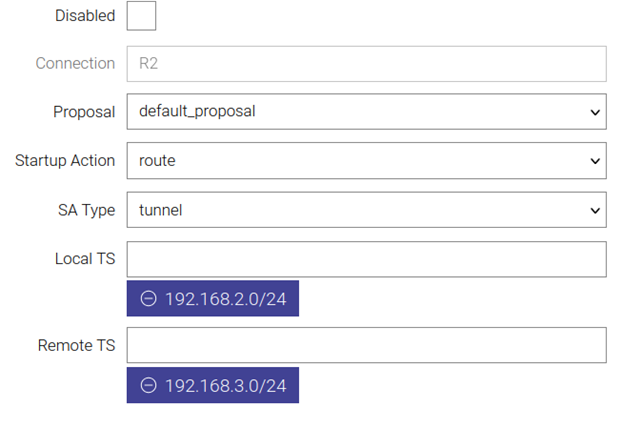Select the 192.168.3.0/24 tag text

[x=226, y=385]
